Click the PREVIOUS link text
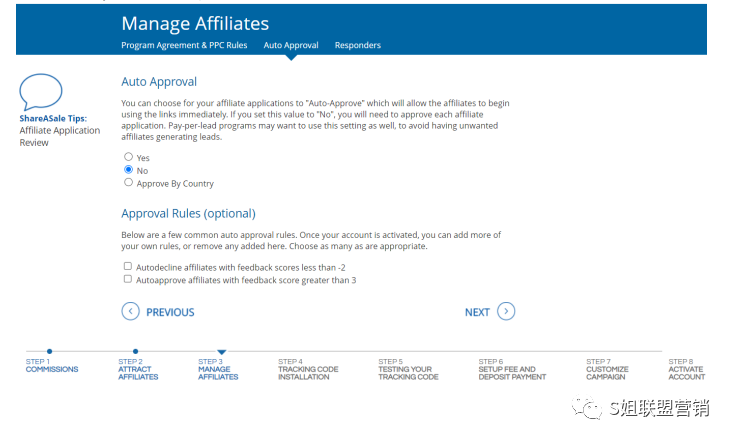Viewport: 733px width, 441px height. coord(170,312)
